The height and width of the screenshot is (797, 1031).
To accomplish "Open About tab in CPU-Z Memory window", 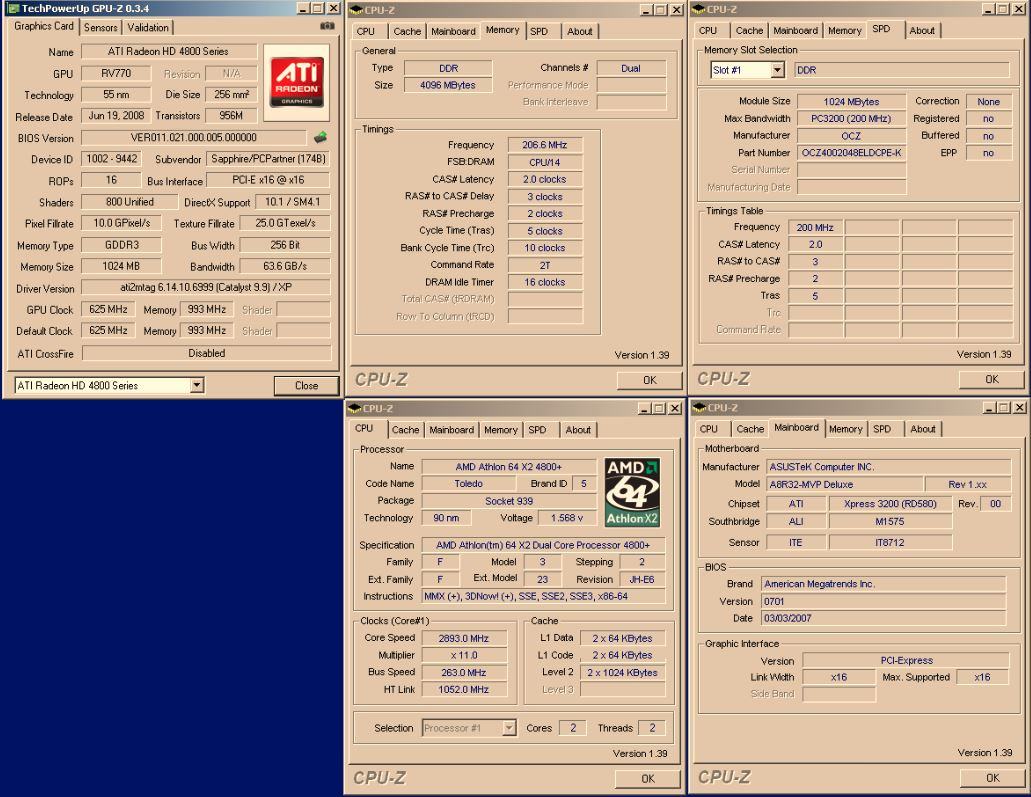I will pos(579,32).
